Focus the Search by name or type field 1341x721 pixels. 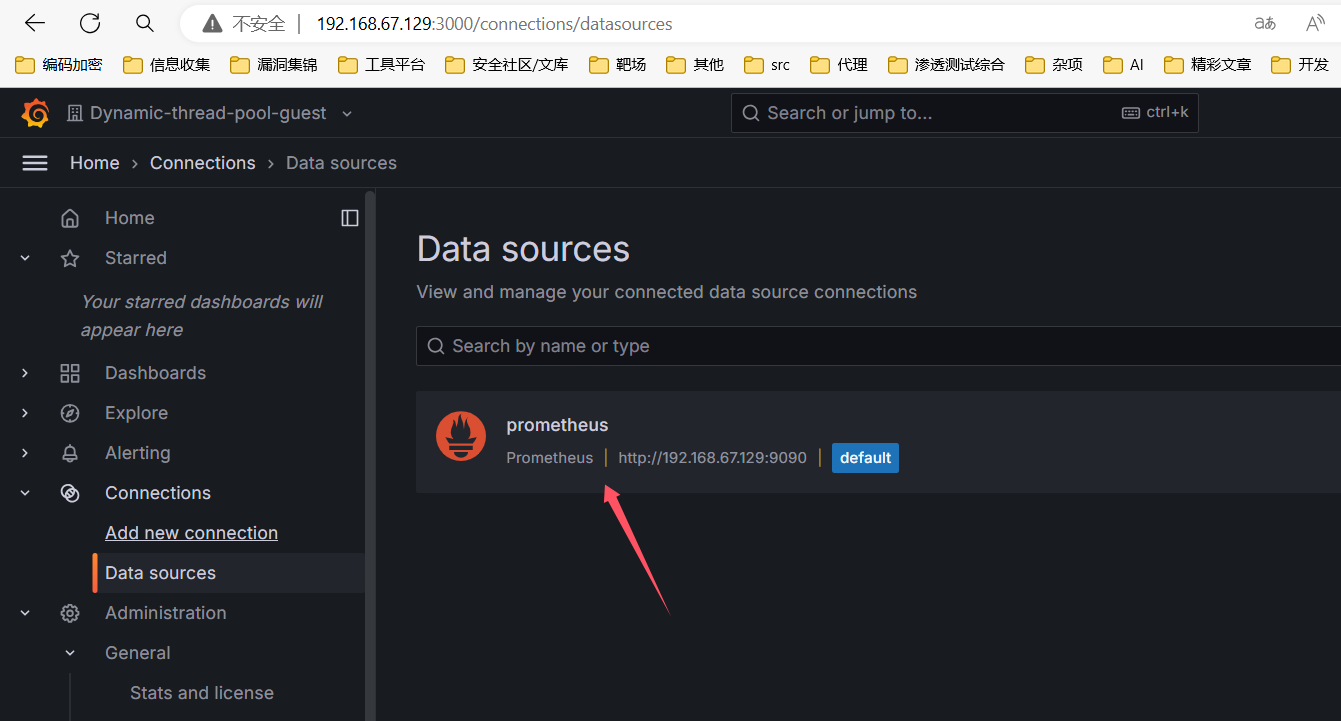(x=878, y=346)
